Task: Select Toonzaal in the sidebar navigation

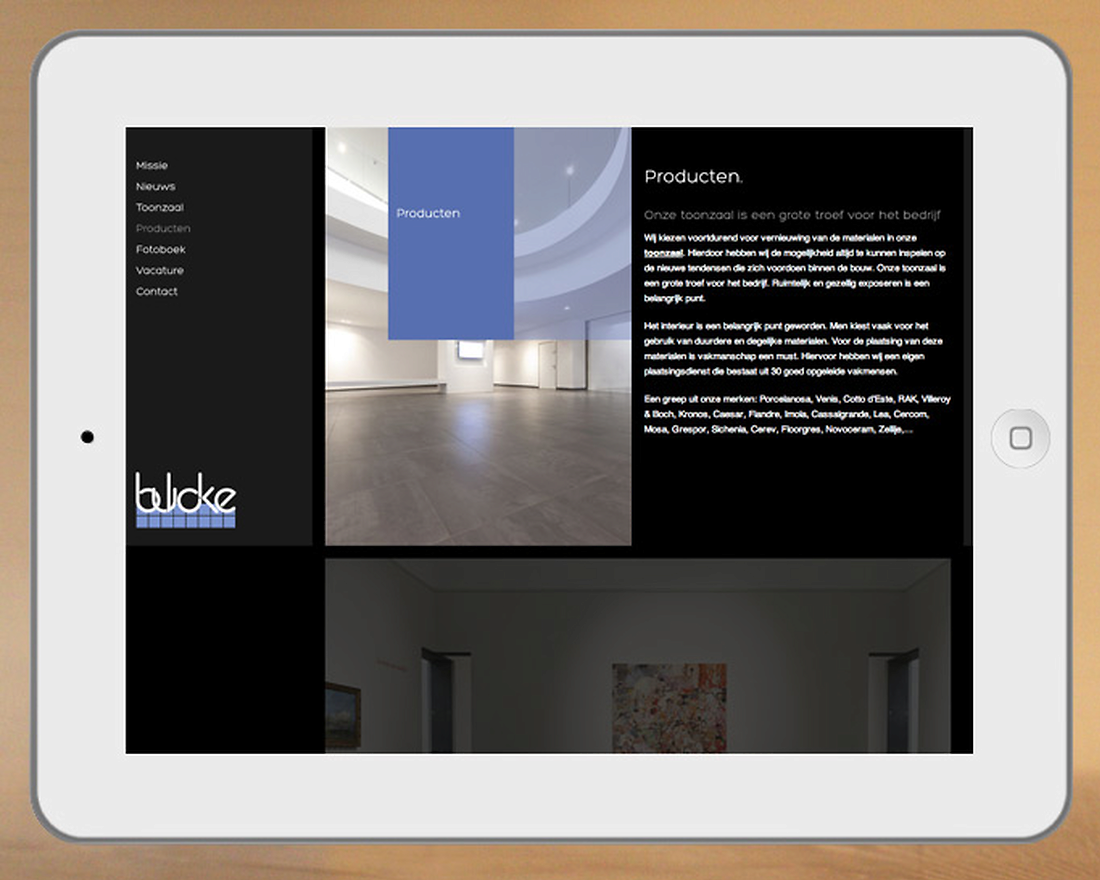Action: tap(160, 208)
